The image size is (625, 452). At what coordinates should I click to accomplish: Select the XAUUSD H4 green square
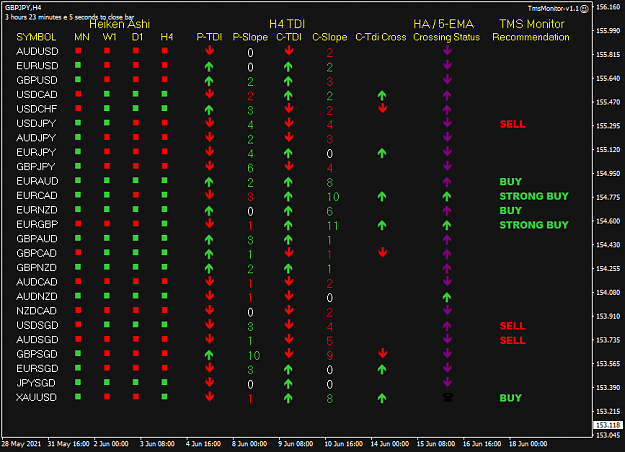(165, 397)
